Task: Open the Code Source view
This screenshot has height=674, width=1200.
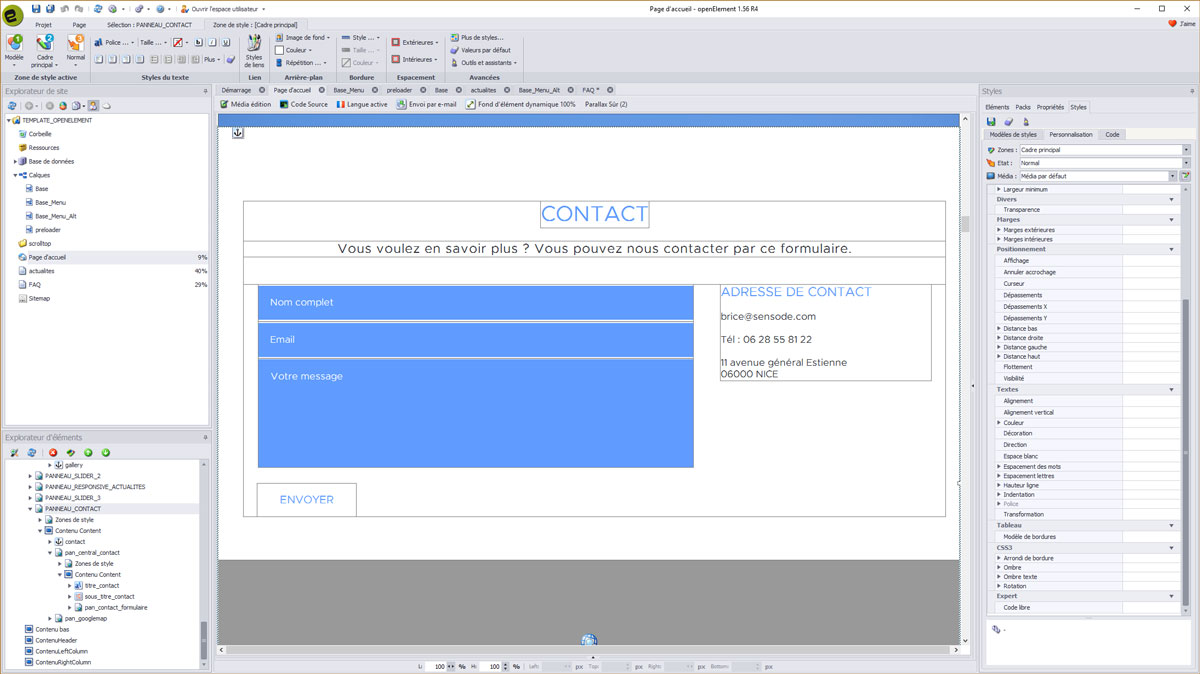Action: [x=303, y=104]
